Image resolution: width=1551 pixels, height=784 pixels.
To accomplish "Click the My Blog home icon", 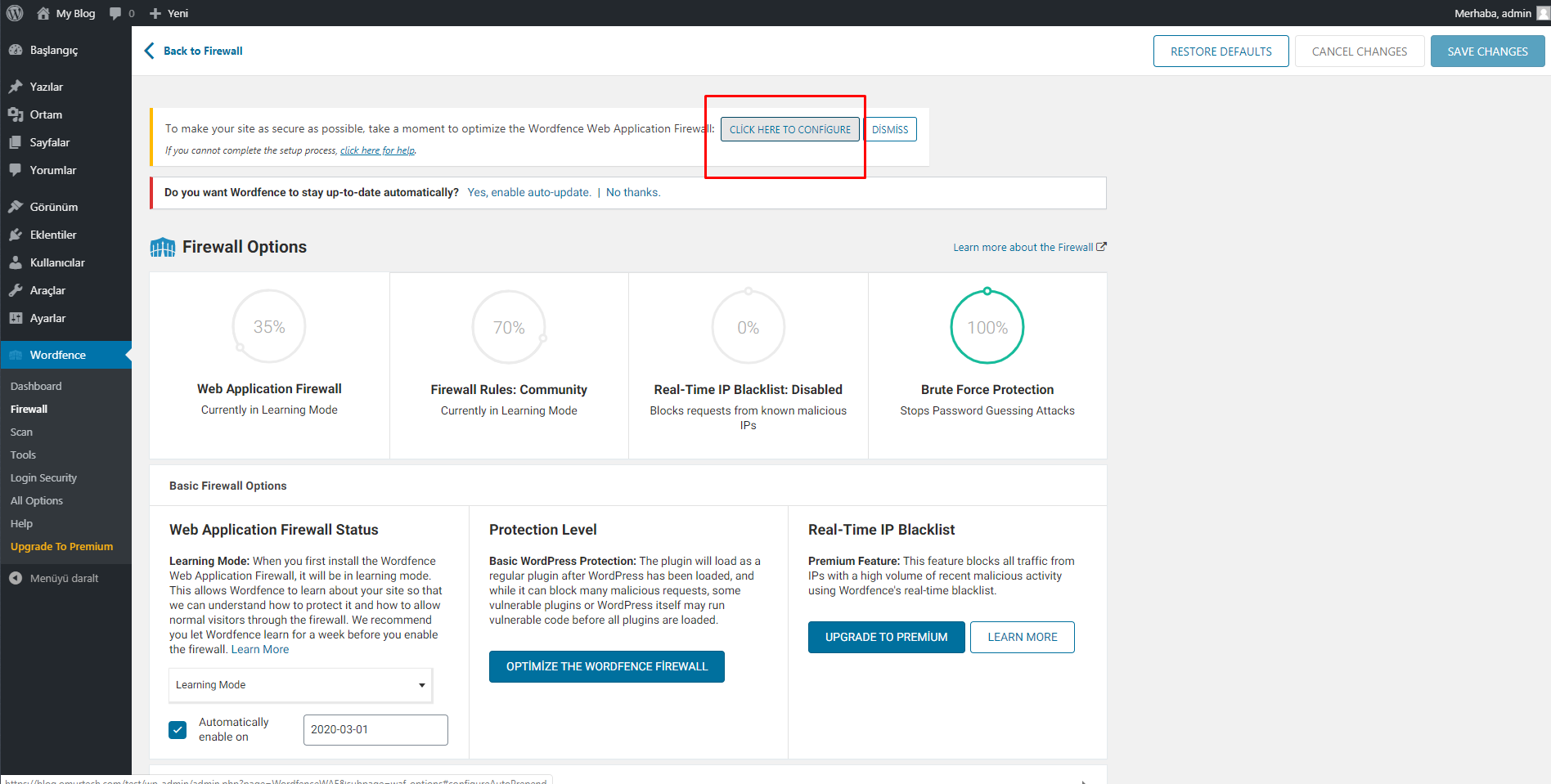I will [x=43, y=13].
